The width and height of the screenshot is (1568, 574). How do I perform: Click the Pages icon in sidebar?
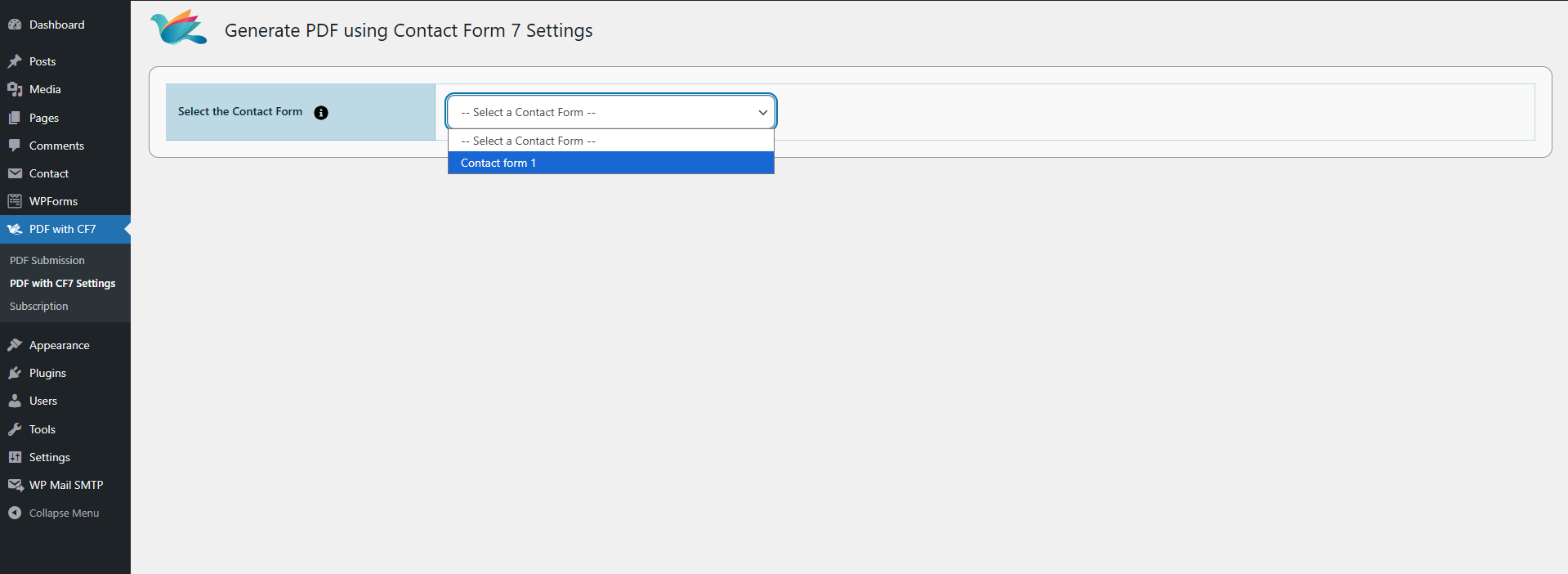15,118
